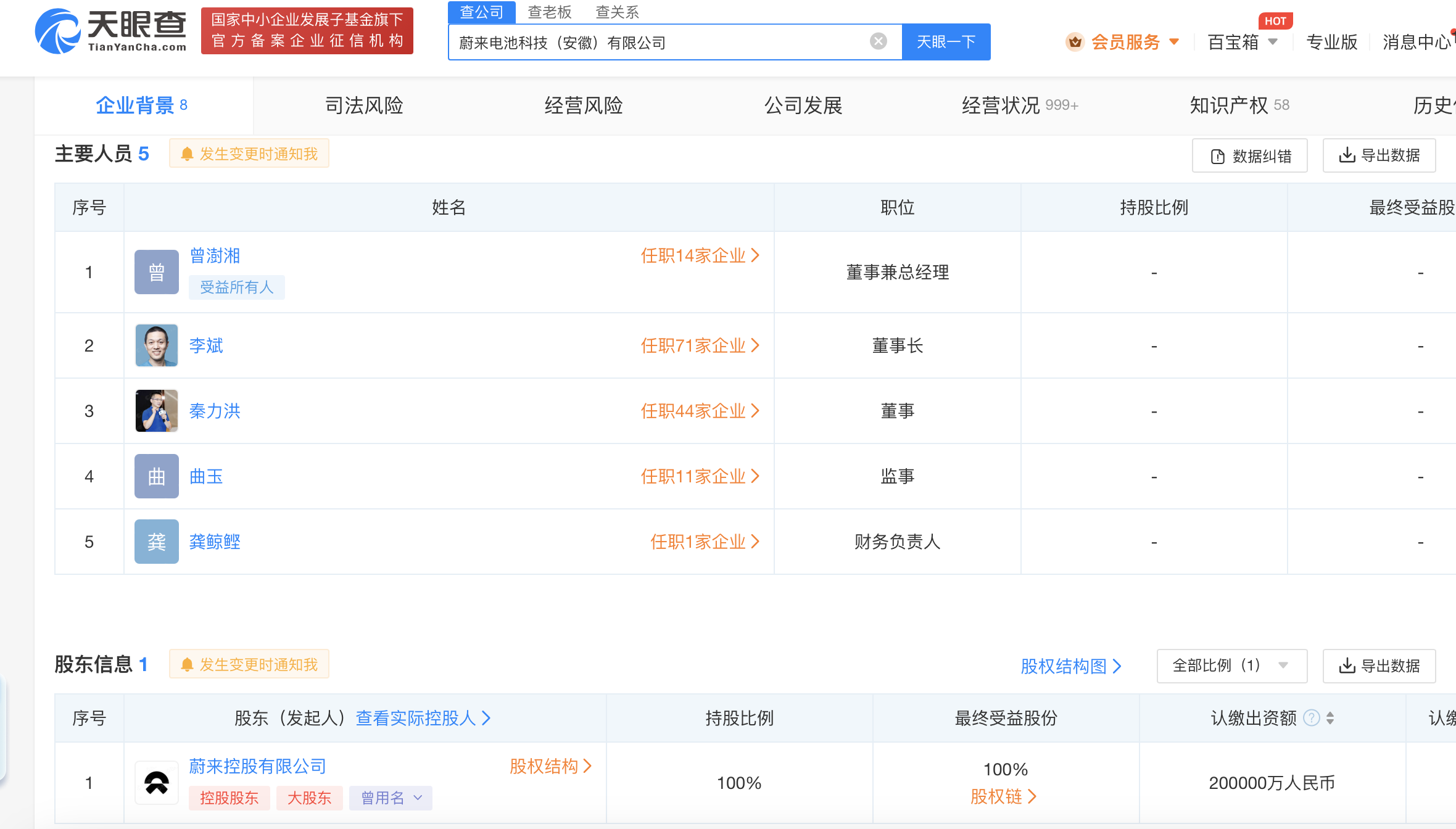Screen dimensions: 1456x829
Task: Open 消息中心
Action: (1418, 42)
